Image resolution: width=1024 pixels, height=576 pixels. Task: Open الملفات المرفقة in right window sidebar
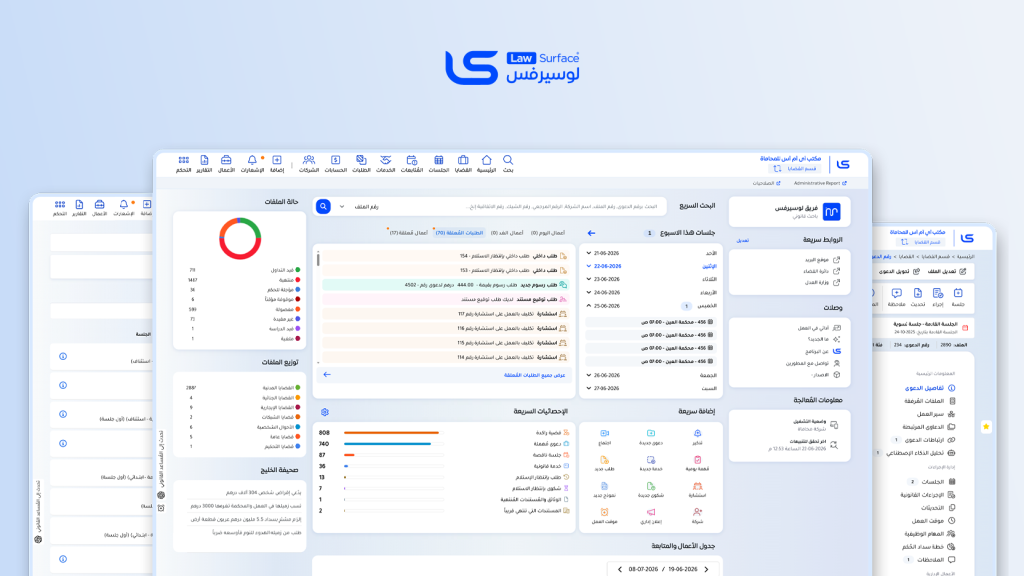(x=929, y=401)
